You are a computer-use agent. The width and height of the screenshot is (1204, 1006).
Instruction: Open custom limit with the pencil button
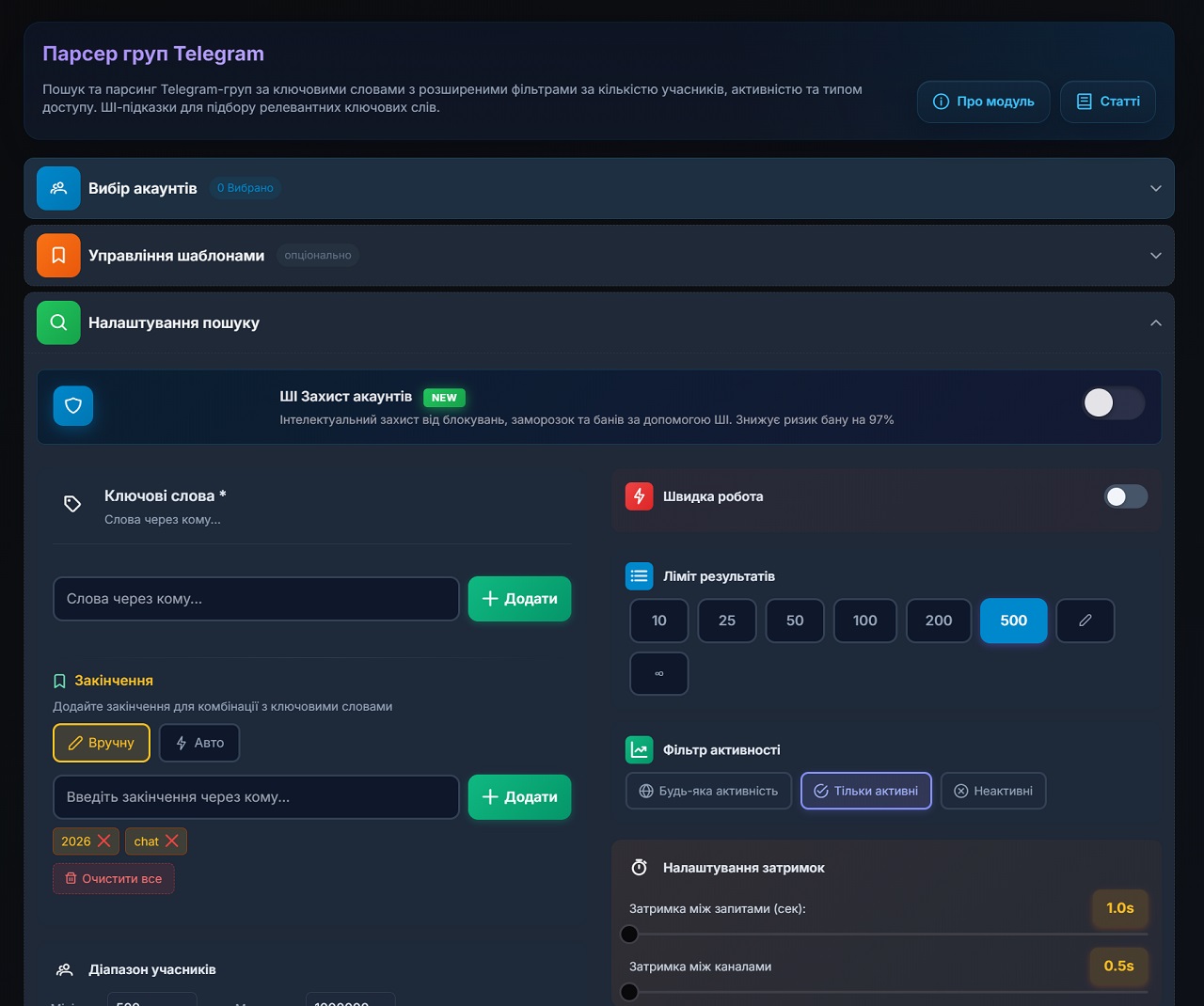(x=1085, y=621)
